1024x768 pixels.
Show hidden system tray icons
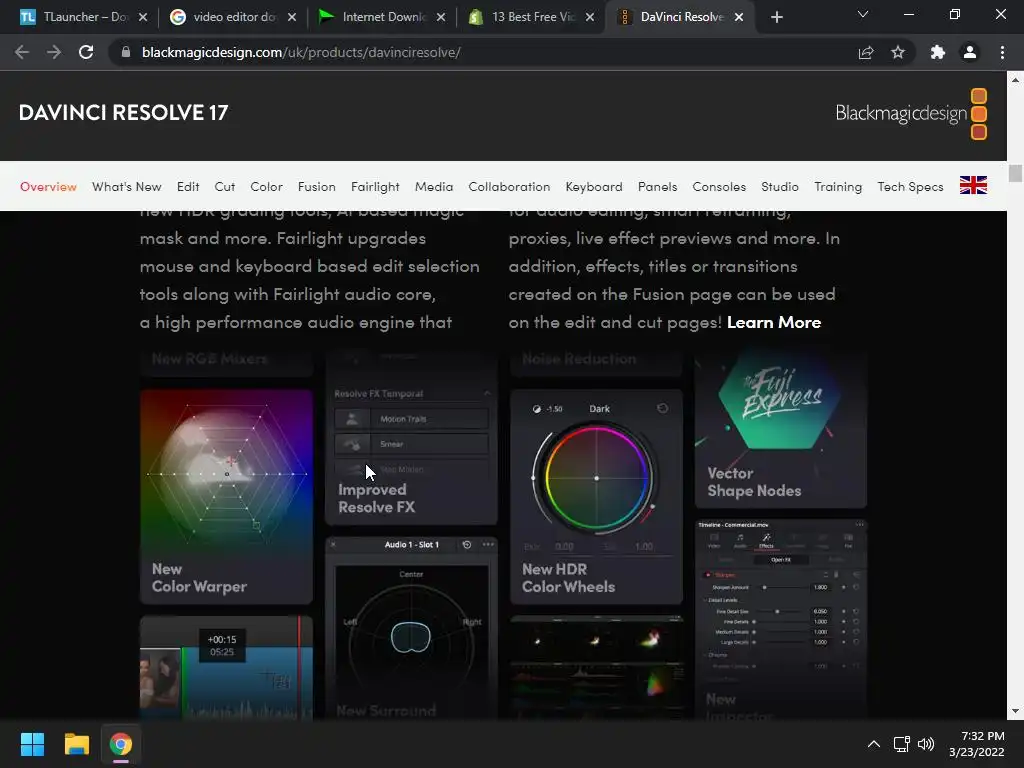click(874, 744)
